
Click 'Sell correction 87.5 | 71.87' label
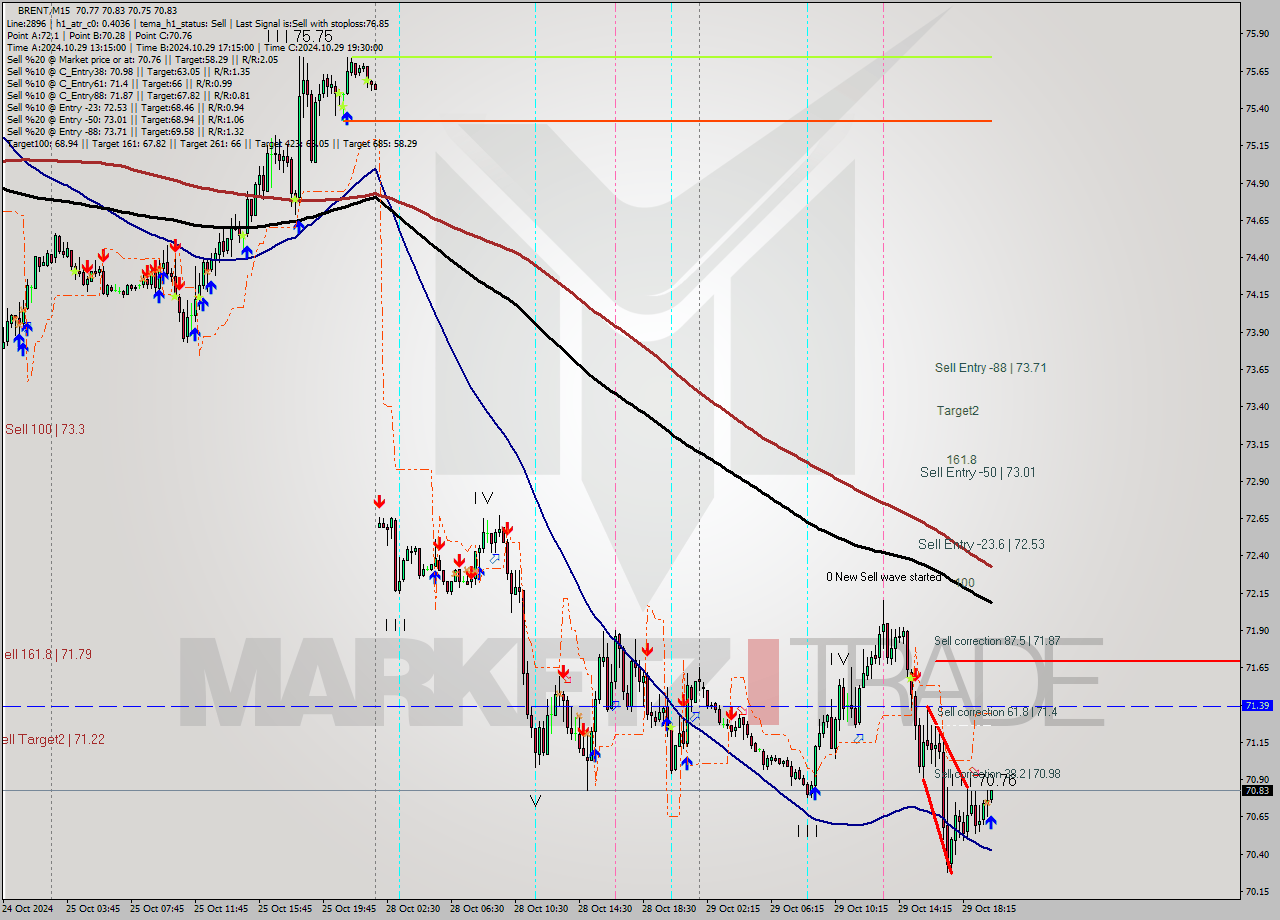click(997, 641)
